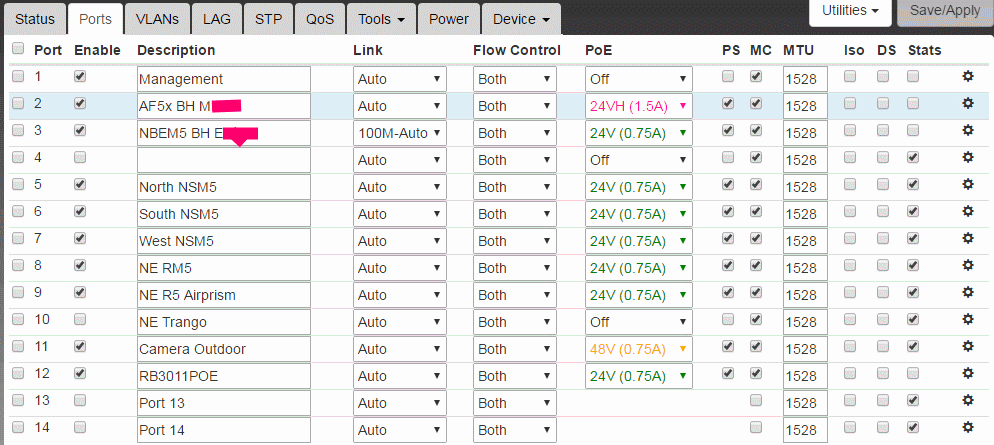Expand Flow Control dropdown for port 1
The width and height of the screenshot is (994, 445).
pyautogui.click(x=514, y=79)
